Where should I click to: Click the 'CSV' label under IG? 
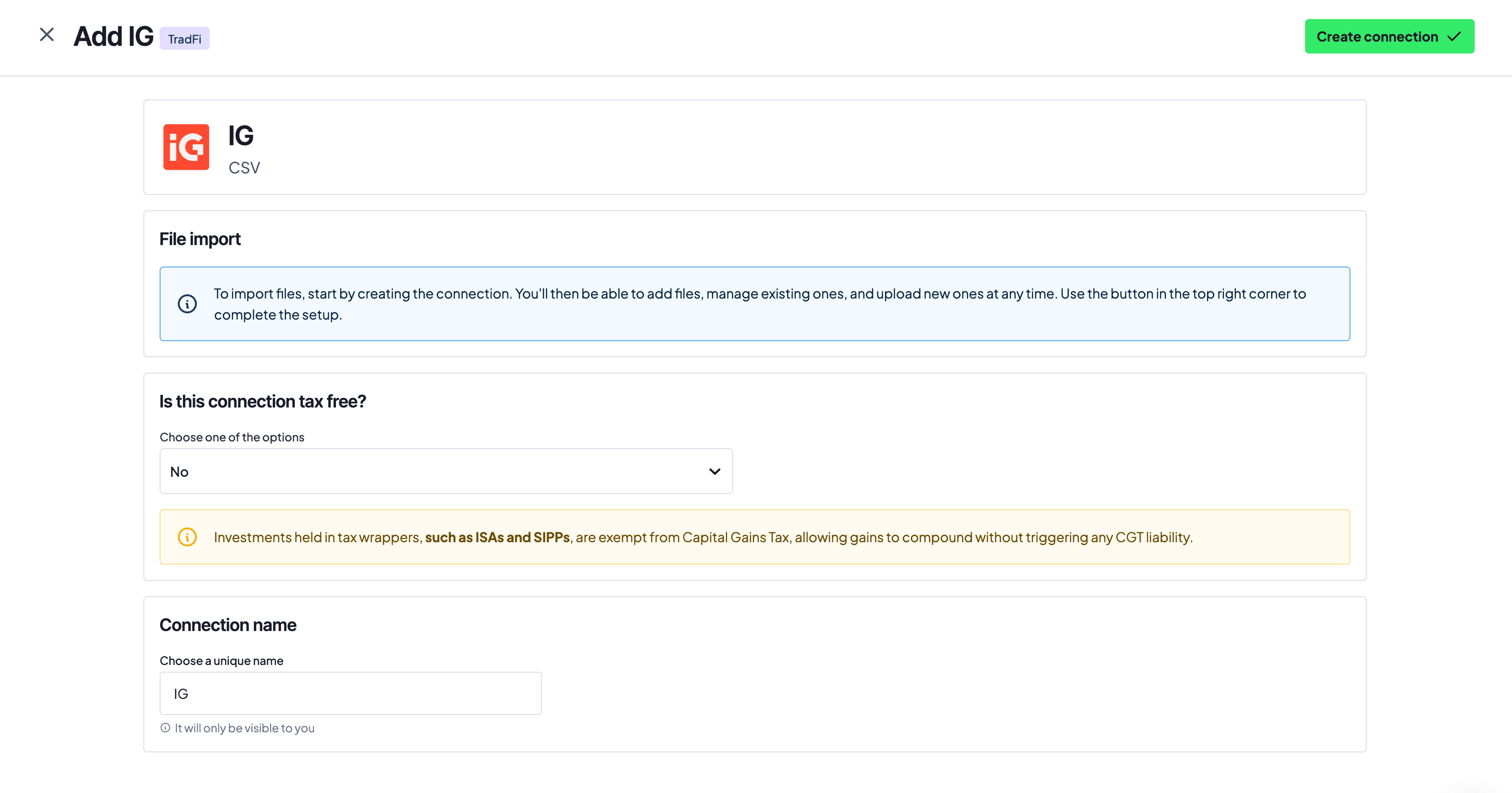point(244,168)
